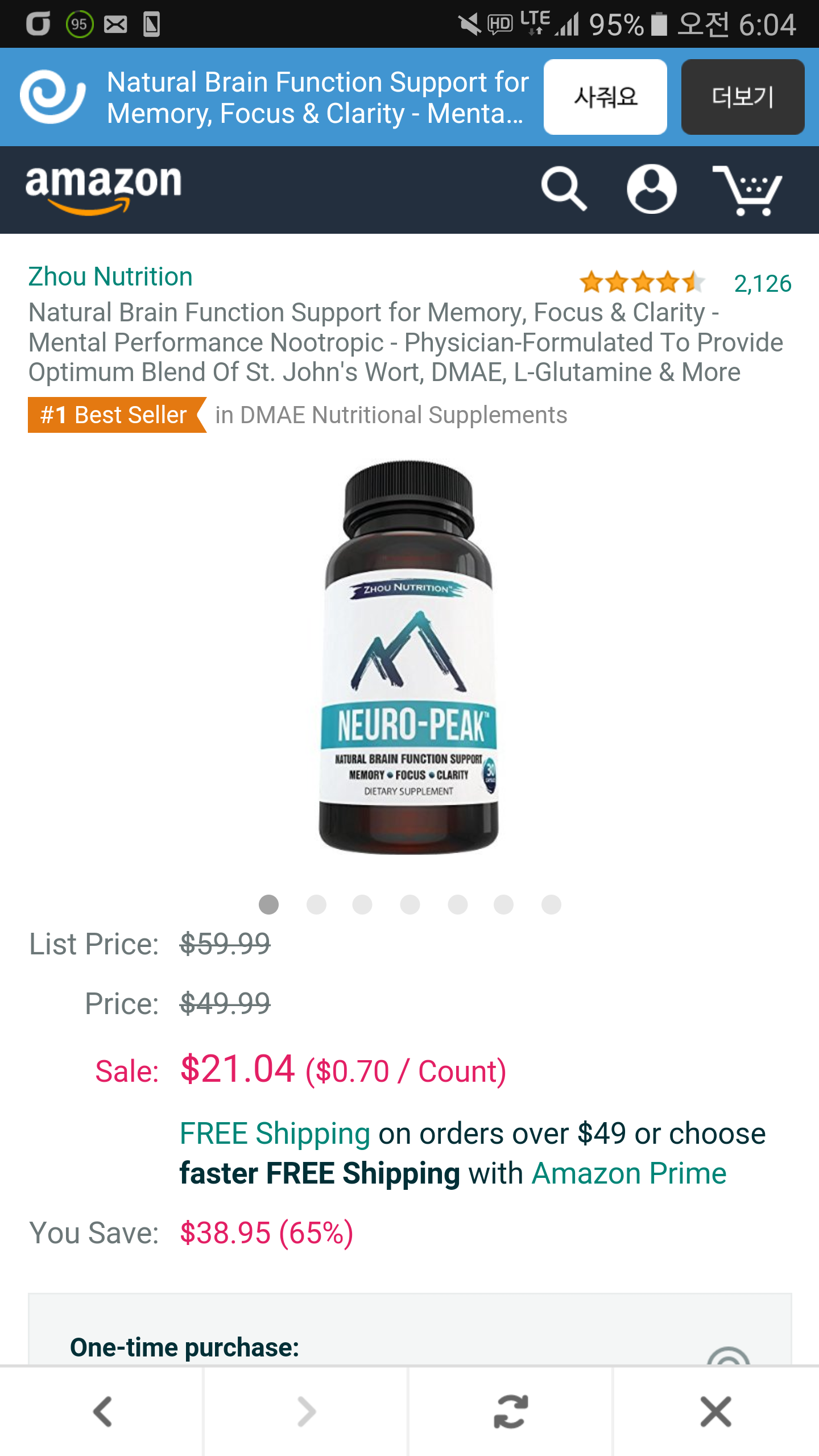
Task: Go back with the left arrow
Action: 102,1412
